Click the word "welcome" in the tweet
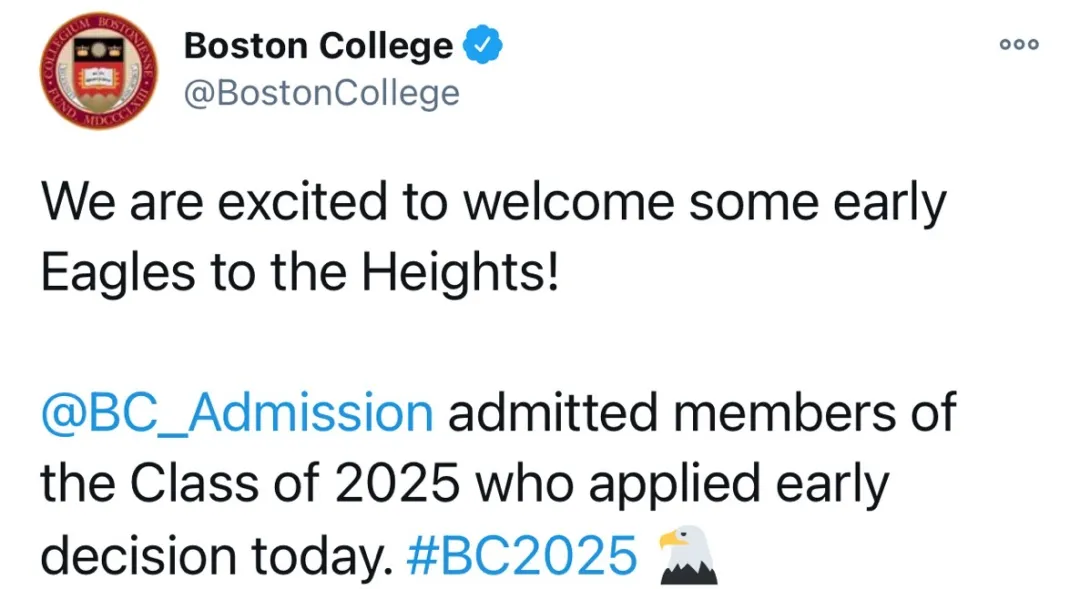 568,203
